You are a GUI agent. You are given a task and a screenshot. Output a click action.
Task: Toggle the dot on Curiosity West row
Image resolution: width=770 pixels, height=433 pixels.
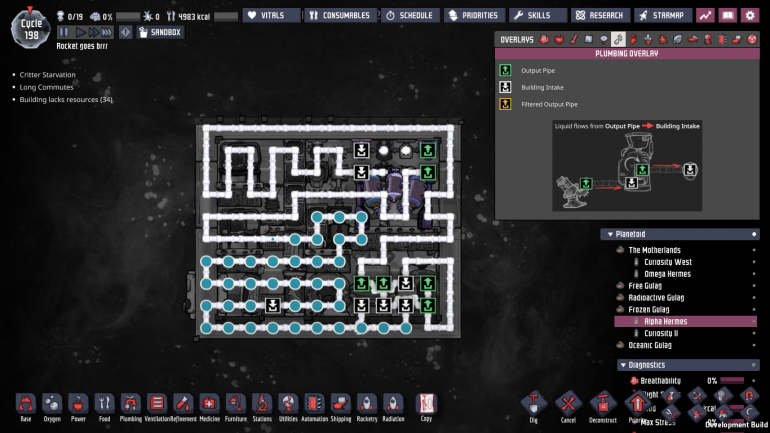coord(754,262)
